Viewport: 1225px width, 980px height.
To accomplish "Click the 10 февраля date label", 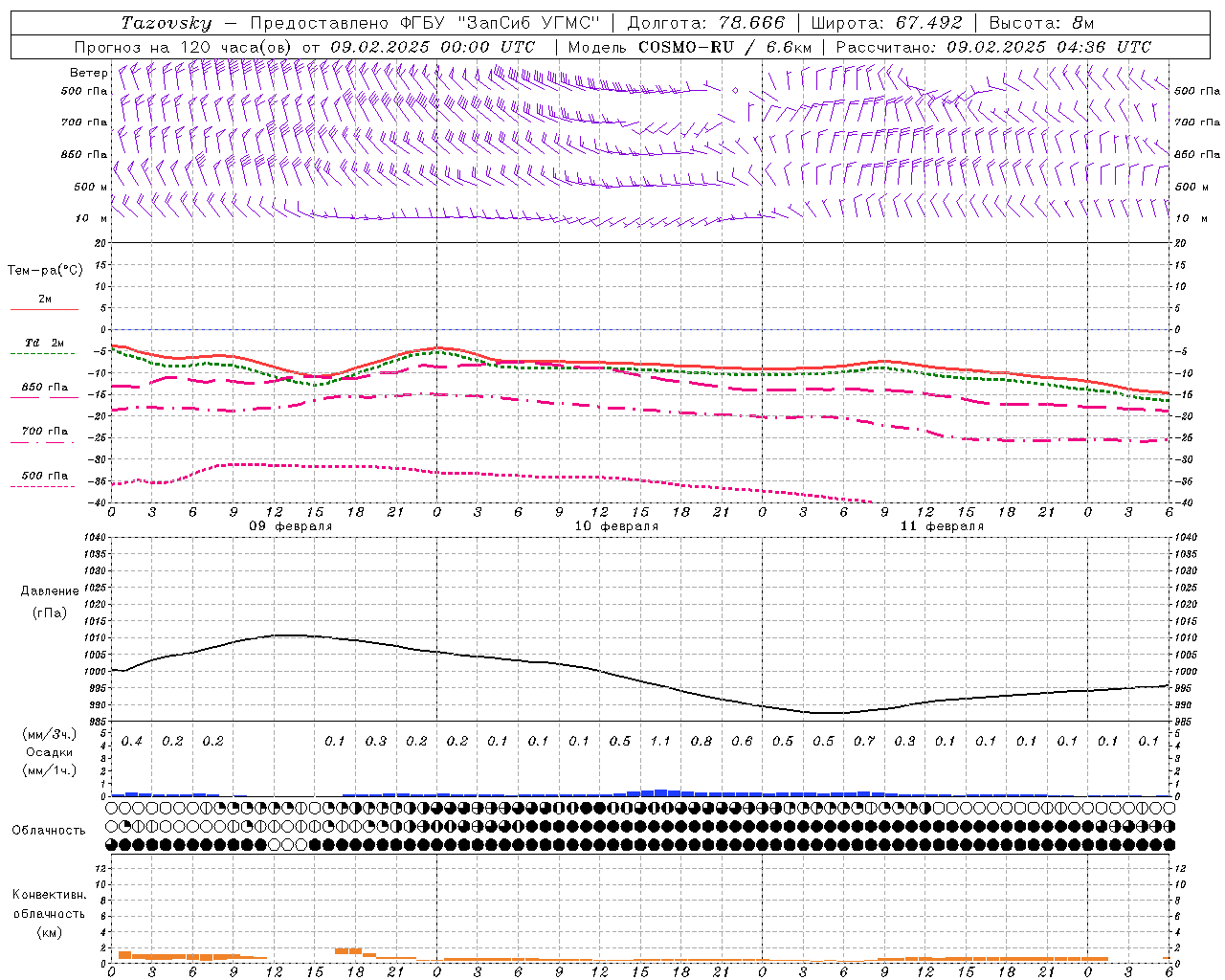I will [x=615, y=526].
